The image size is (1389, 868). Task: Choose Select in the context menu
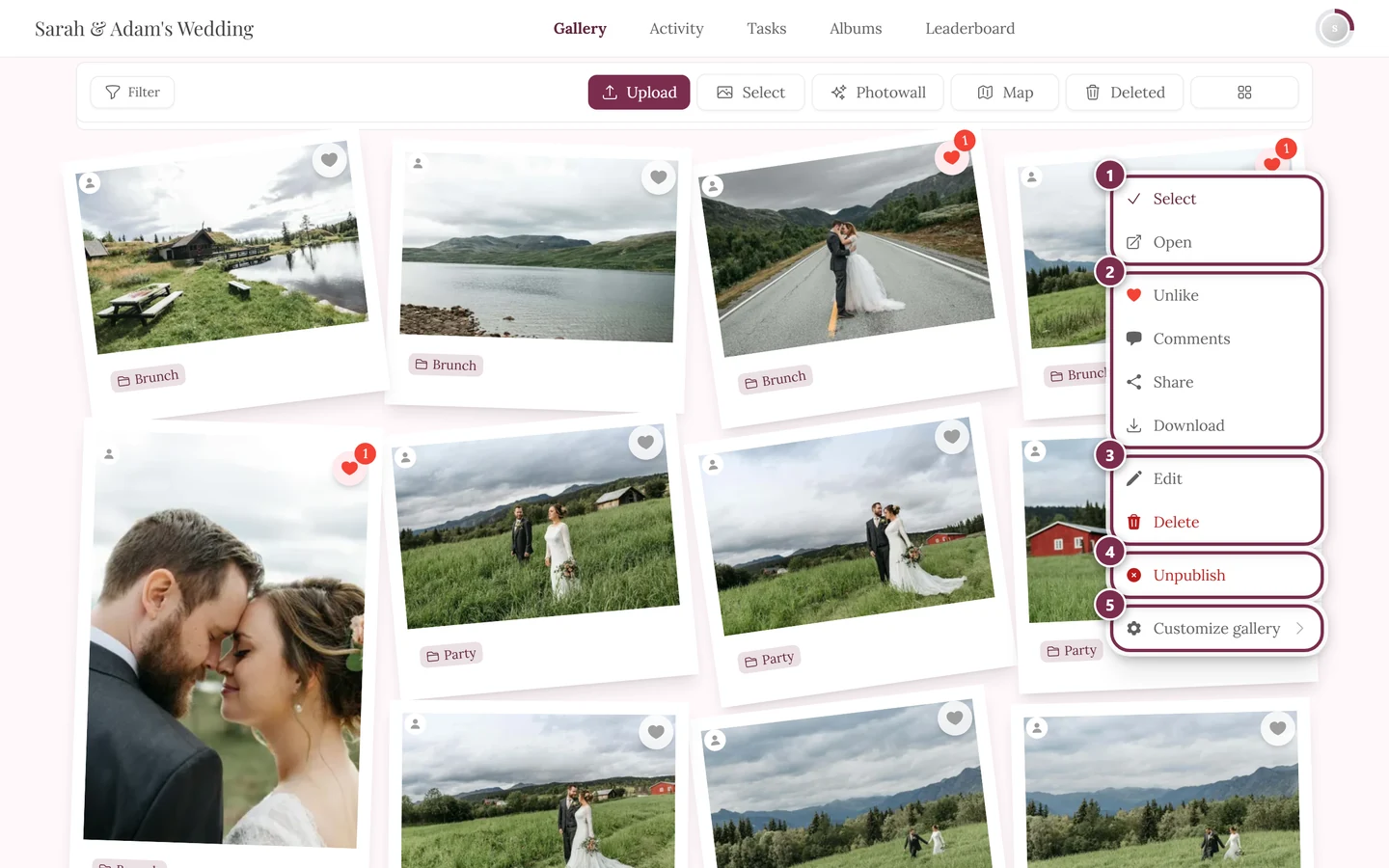(1215, 199)
